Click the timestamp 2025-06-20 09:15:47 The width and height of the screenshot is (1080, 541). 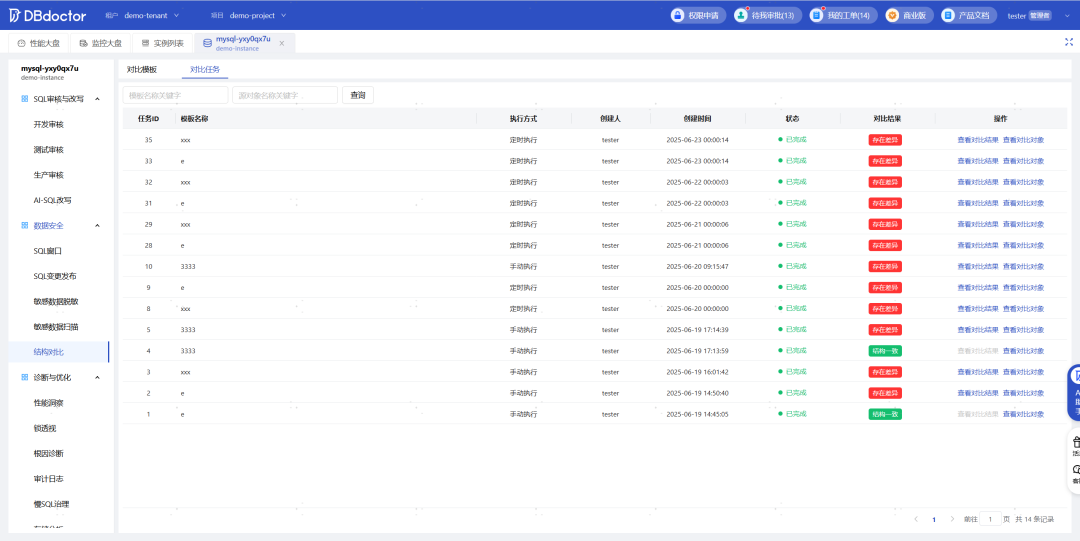(698, 267)
